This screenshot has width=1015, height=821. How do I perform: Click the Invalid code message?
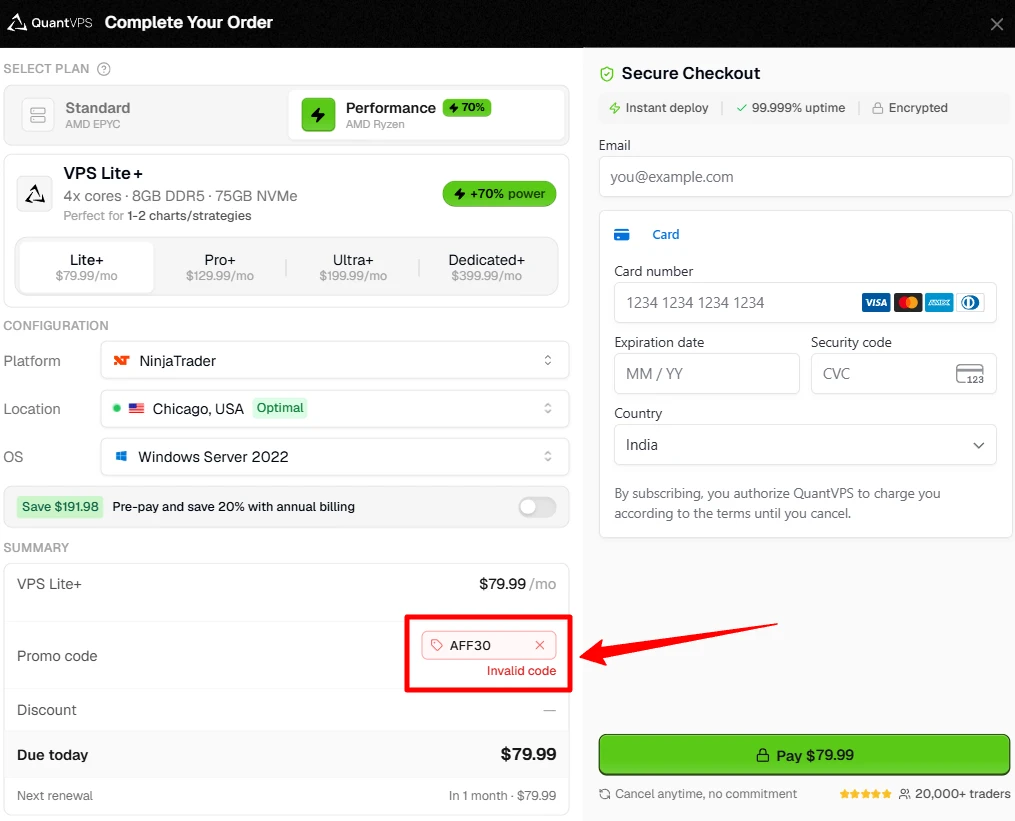521,671
